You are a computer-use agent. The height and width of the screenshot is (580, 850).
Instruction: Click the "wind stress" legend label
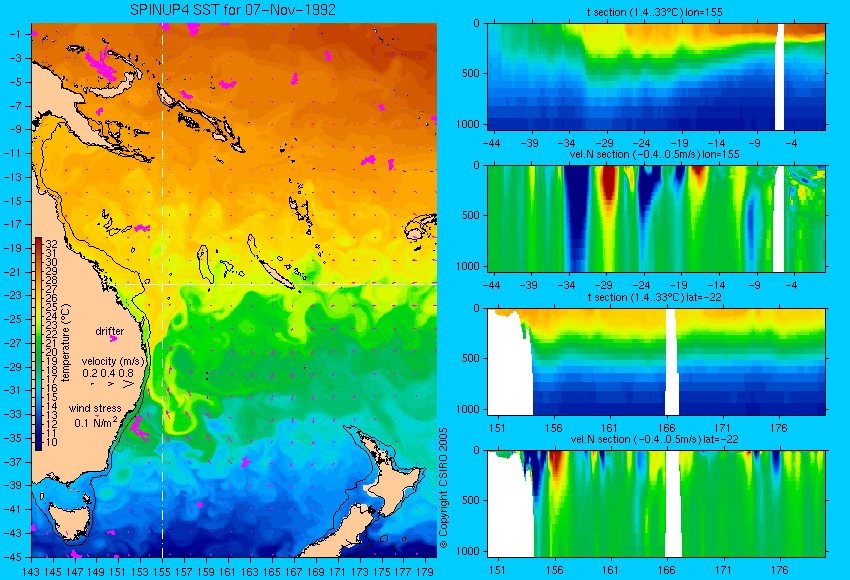95,408
